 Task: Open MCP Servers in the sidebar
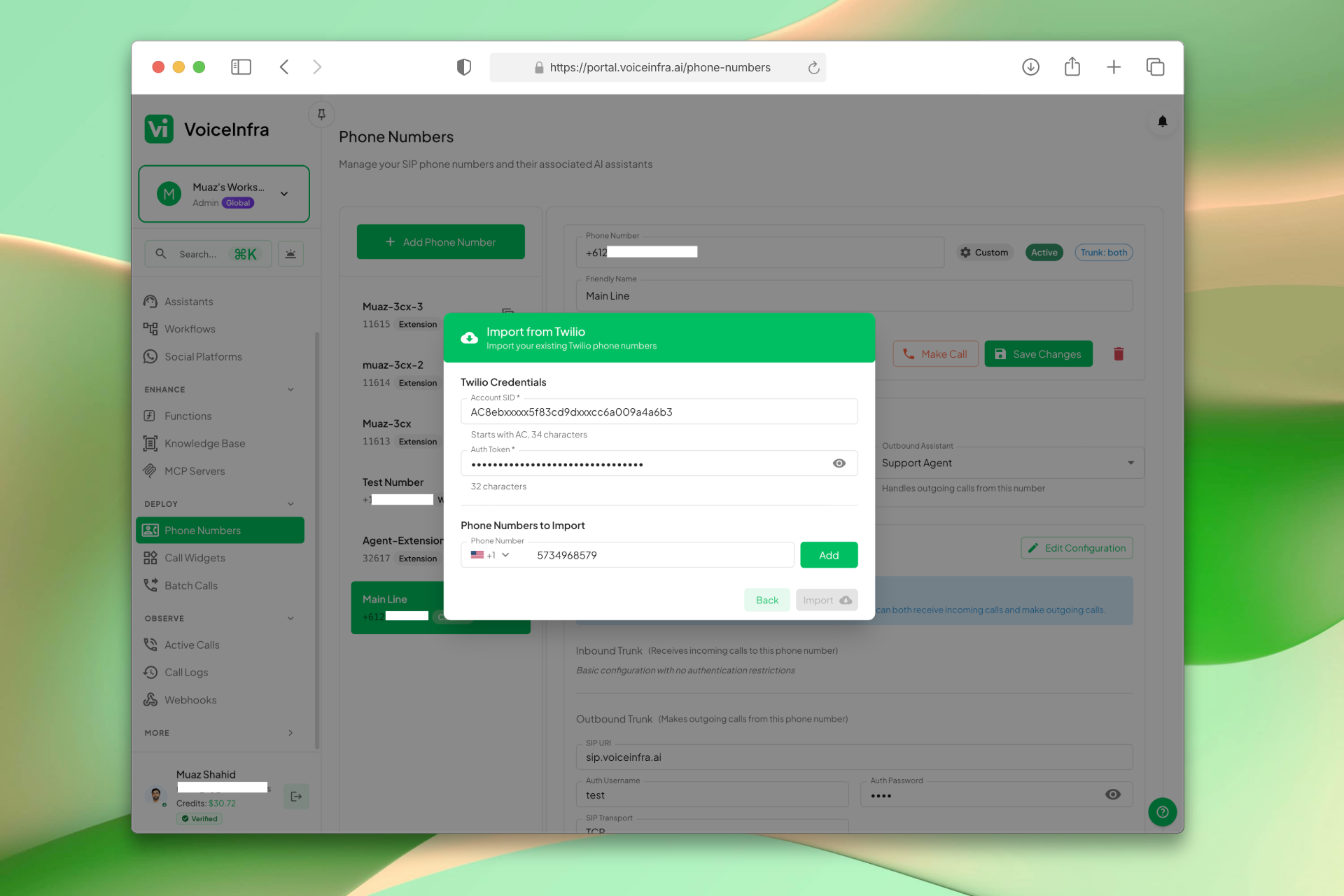point(220,471)
